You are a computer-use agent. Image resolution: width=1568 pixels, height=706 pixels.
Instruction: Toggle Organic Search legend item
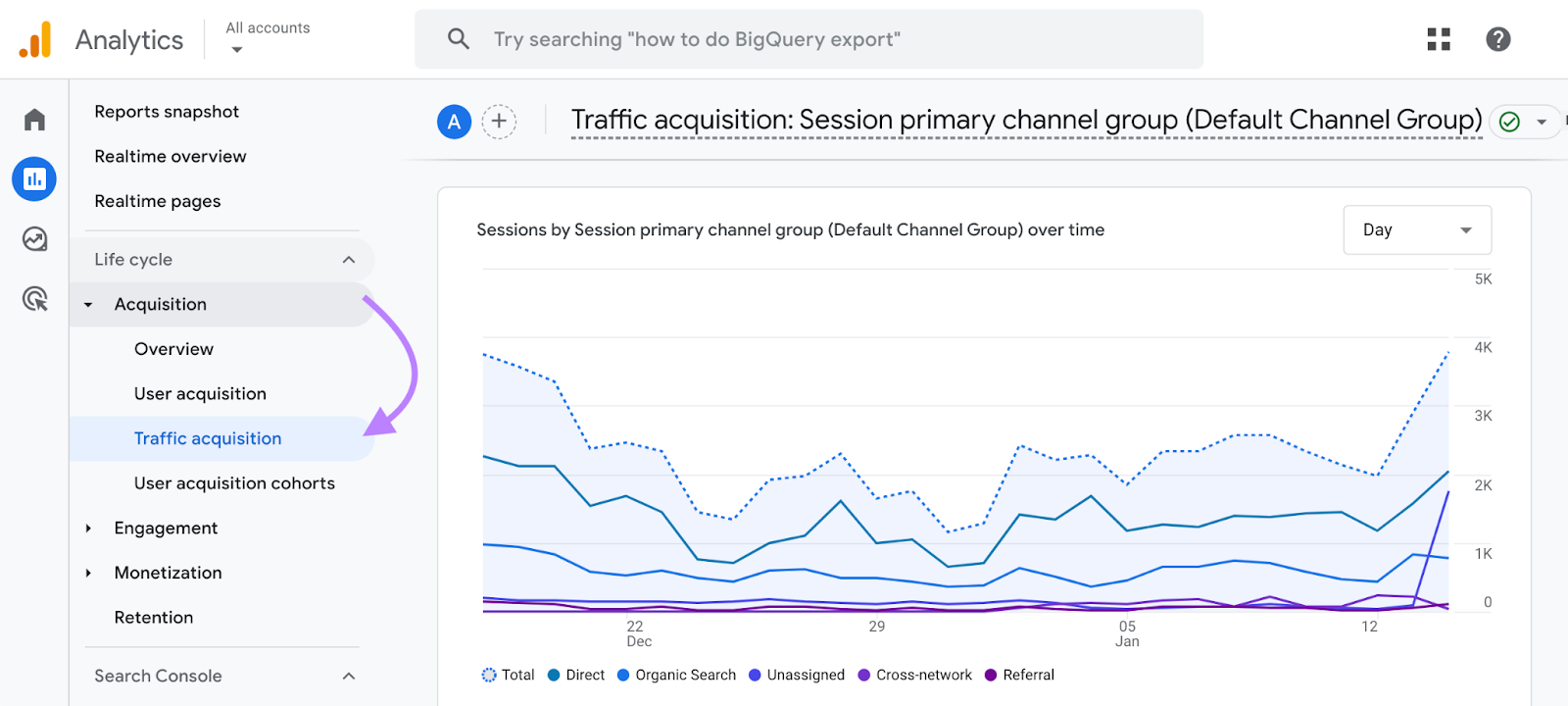pos(676,675)
